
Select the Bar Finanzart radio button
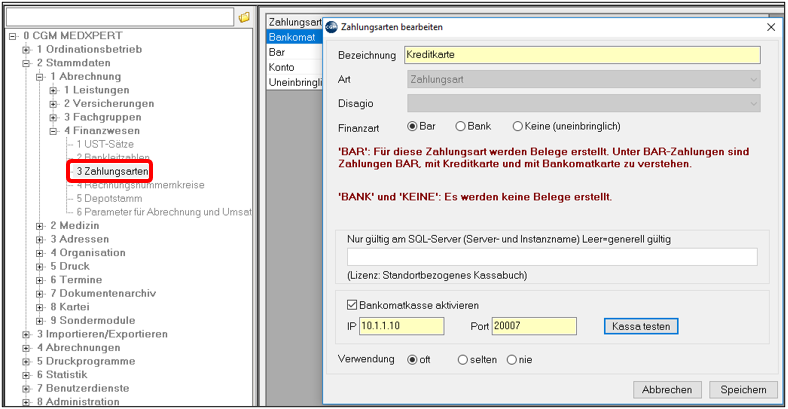[x=412, y=127]
